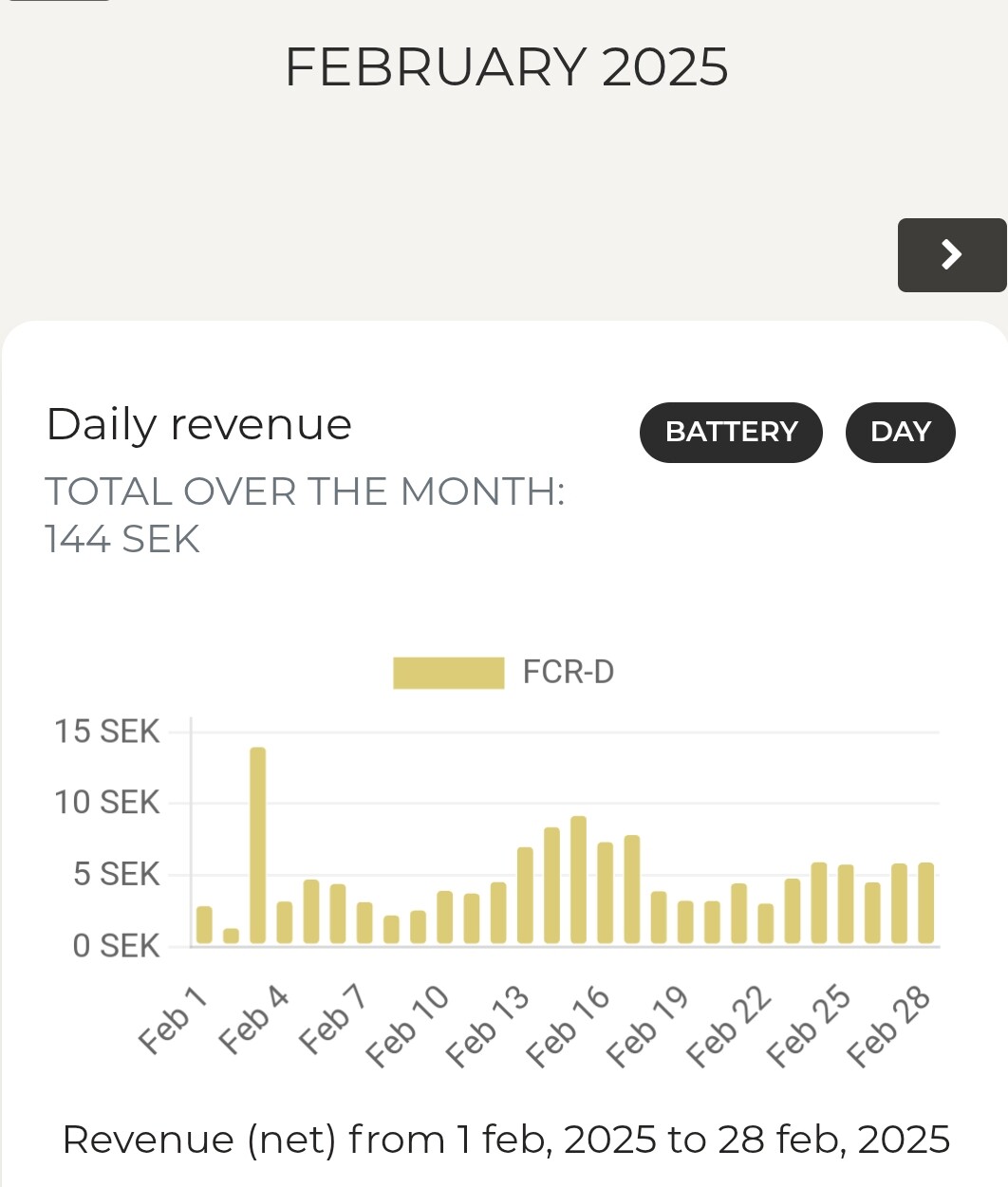Click the Daily revenue title
1008x1187 pixels.
[x=199, y=424]
